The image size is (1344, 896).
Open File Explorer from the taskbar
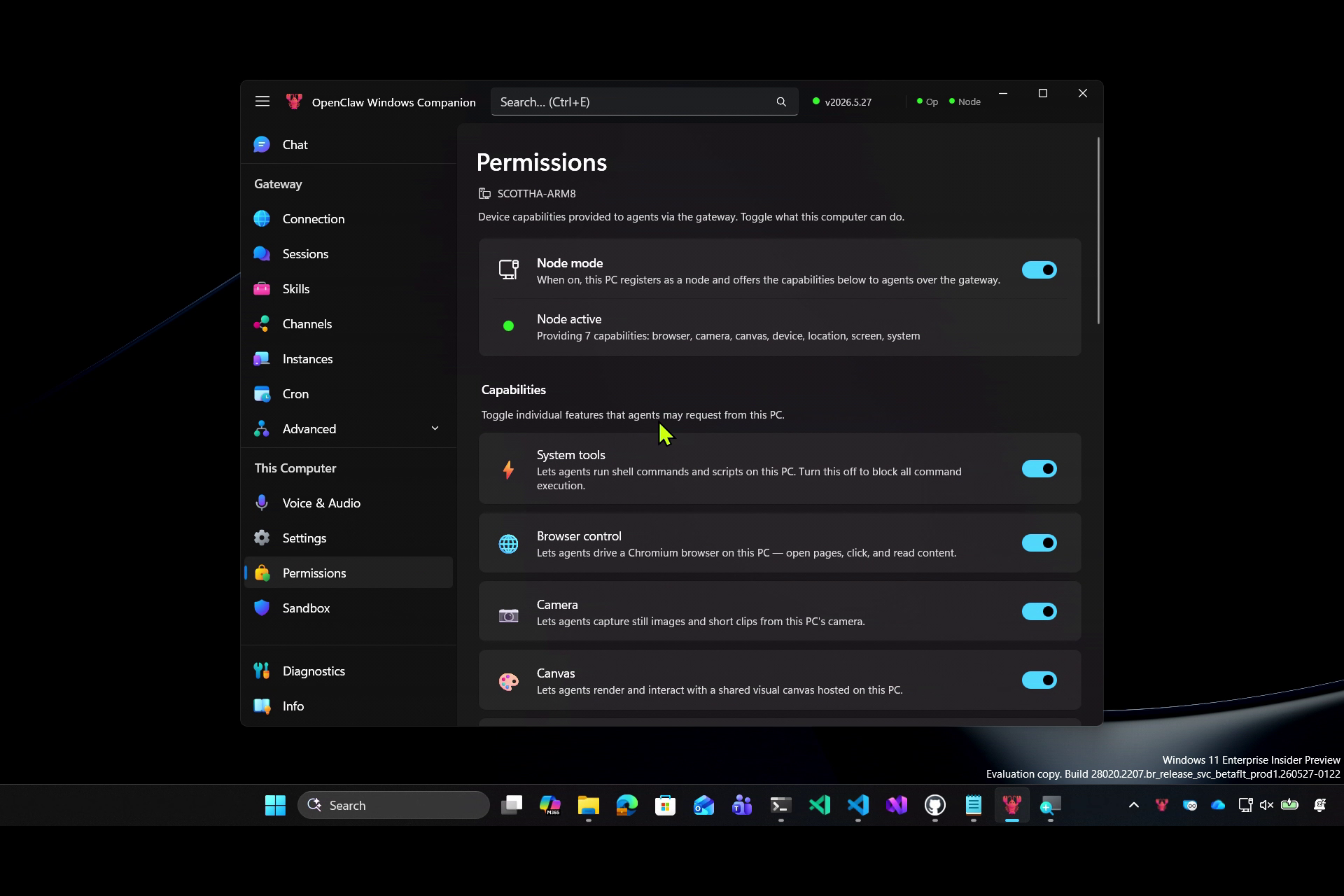point(589,805)
